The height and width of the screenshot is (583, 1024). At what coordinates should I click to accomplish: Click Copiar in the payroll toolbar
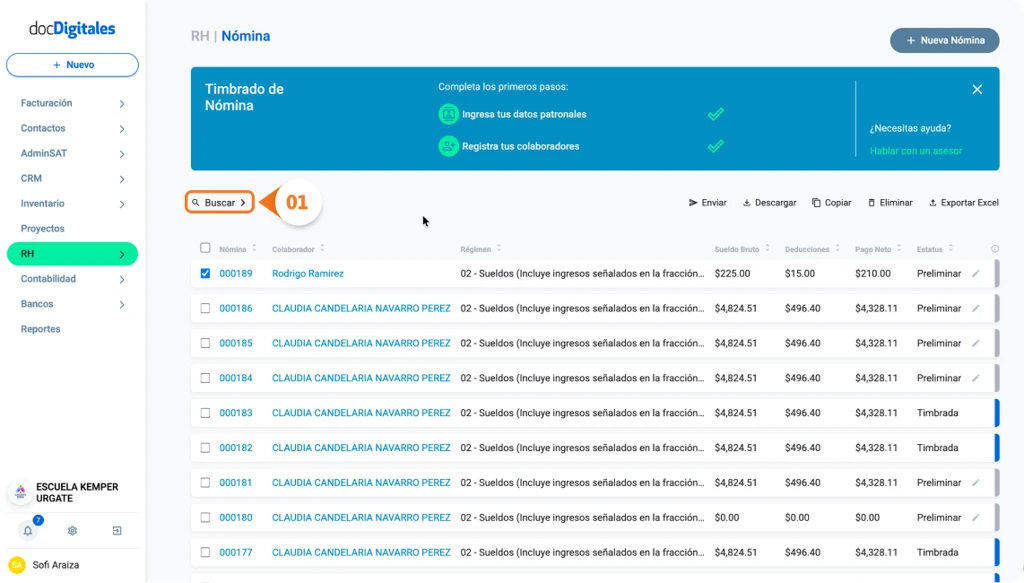coord(831,203)
